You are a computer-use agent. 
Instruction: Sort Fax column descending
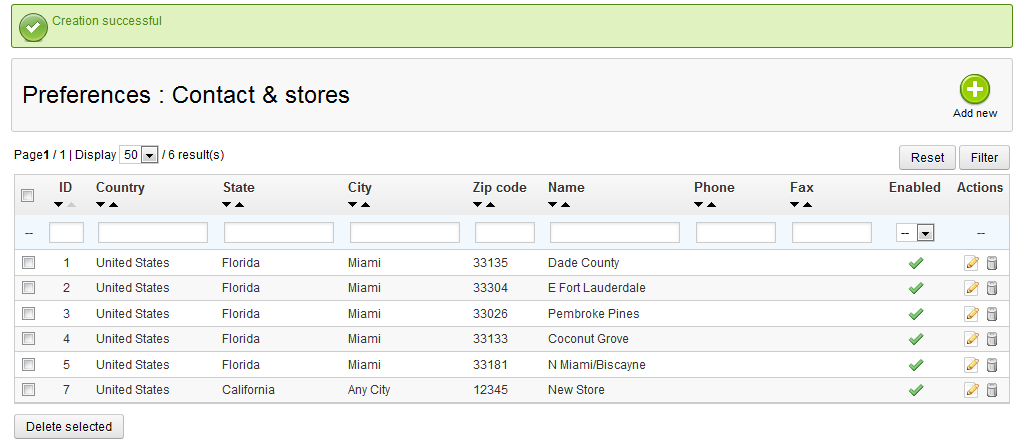795,205
